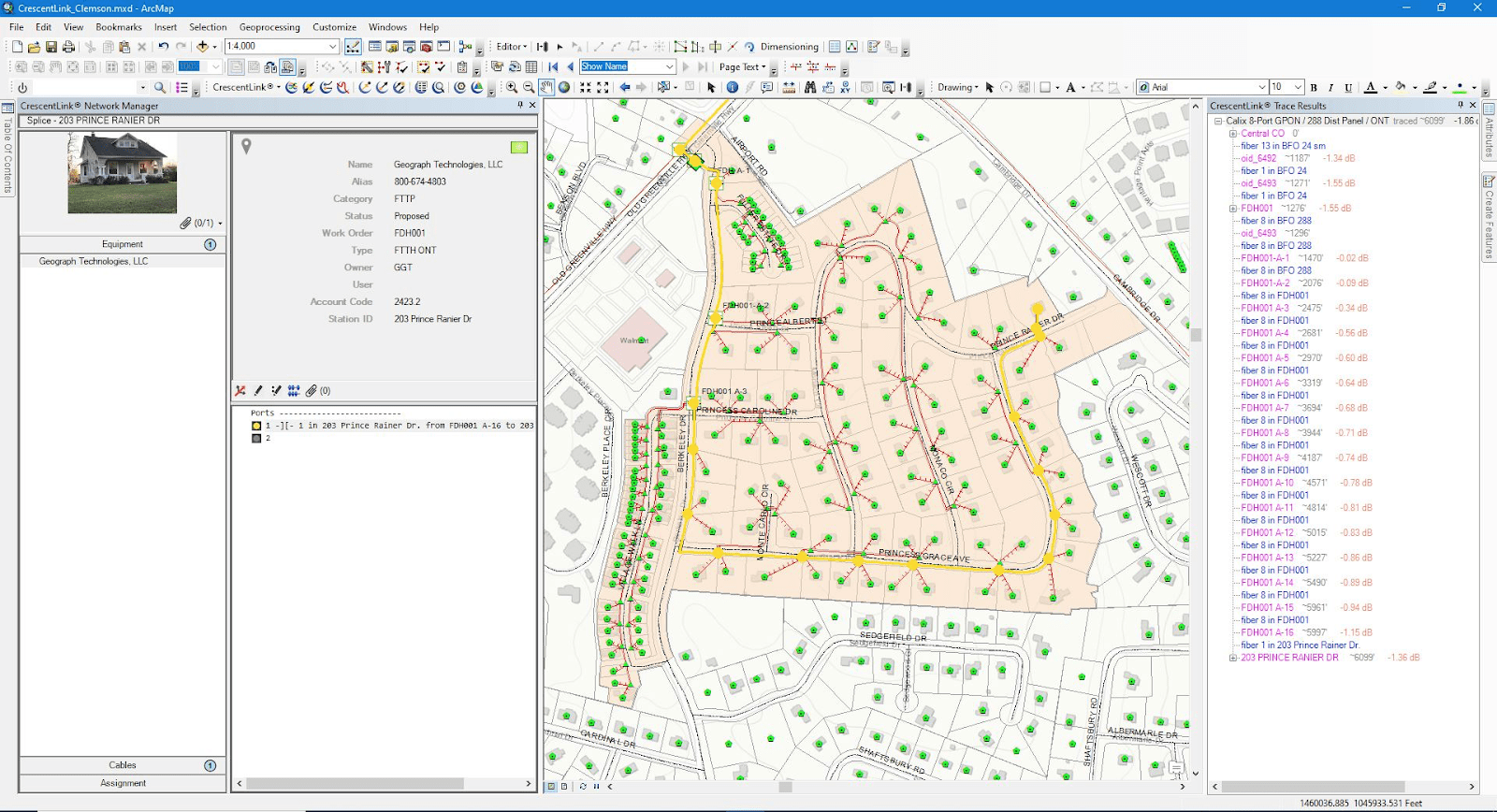Open the CrescentLink dropdown menu
This screenshot has height=812, width=1497.
(247, 88)
